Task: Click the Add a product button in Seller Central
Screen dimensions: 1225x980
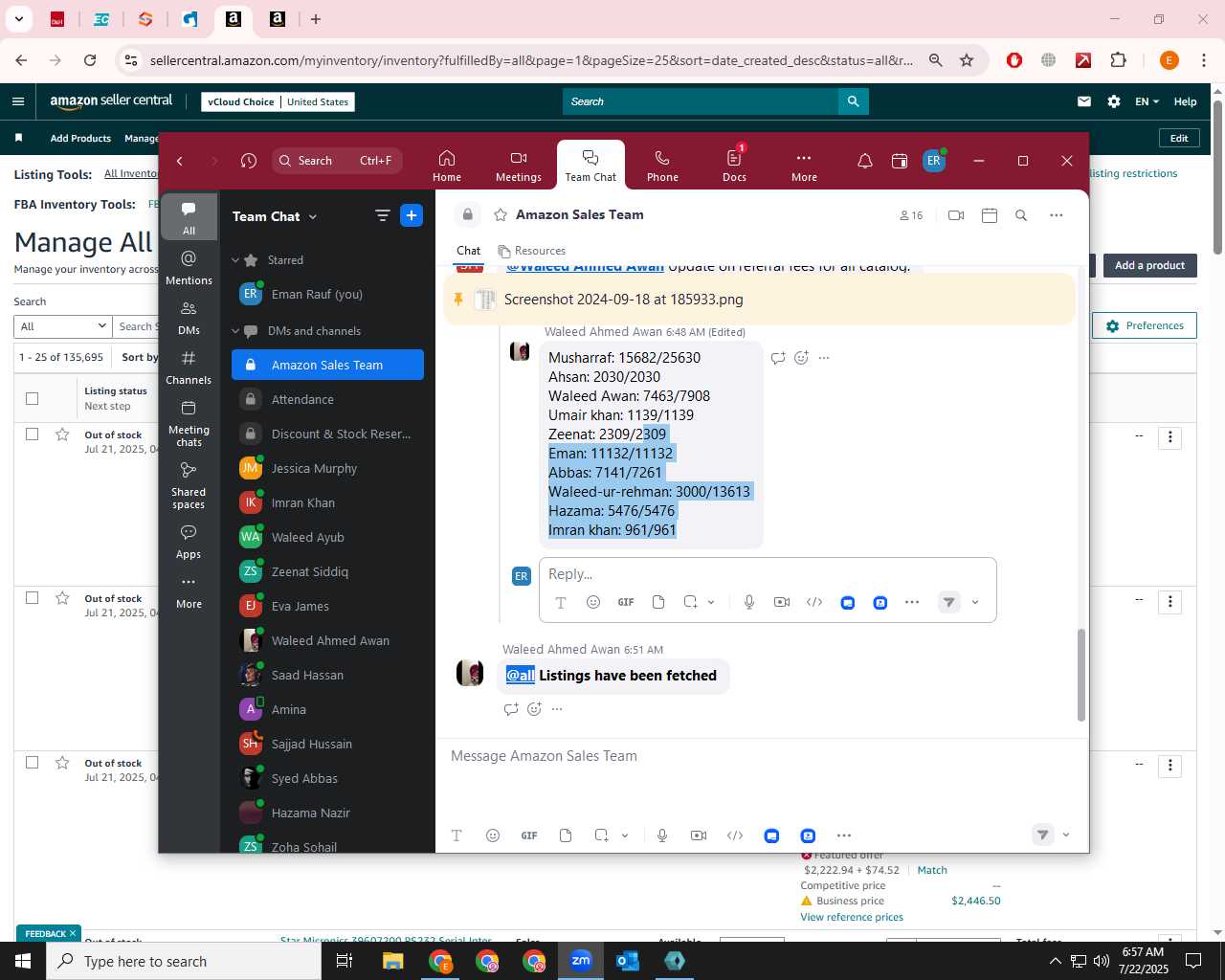Action: click(1149, 265)
